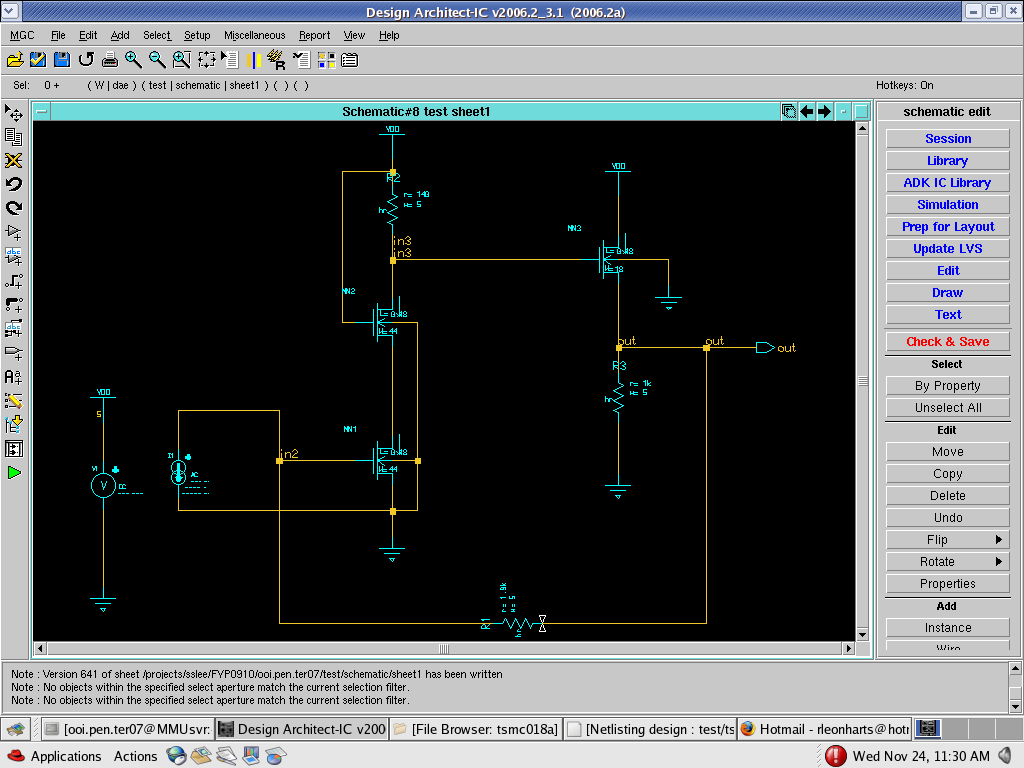
Task: Click the zoom in magnifier icon
Action: 133,60
